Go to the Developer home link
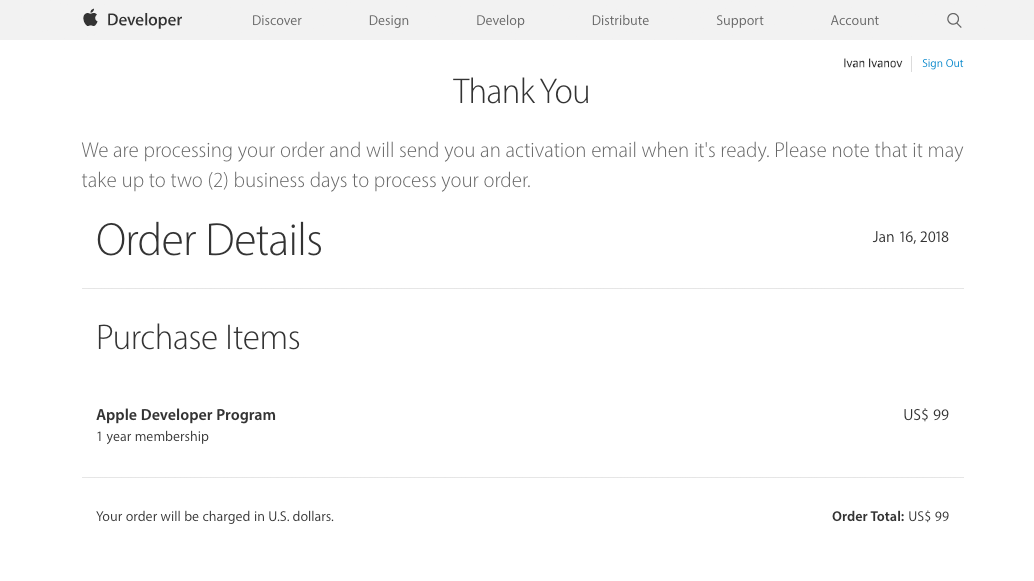The height and width of the screenshot is (581, 1034). (x=144, y=20)
